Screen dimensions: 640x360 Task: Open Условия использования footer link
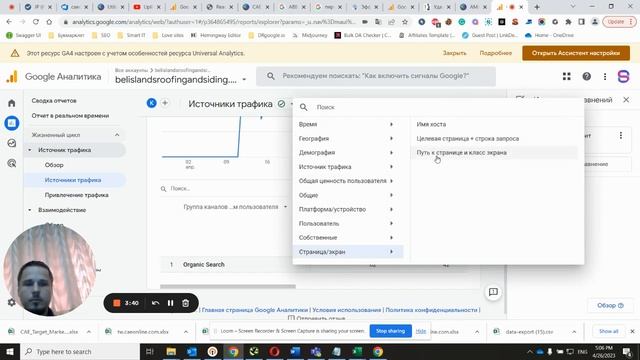[346, 310]
